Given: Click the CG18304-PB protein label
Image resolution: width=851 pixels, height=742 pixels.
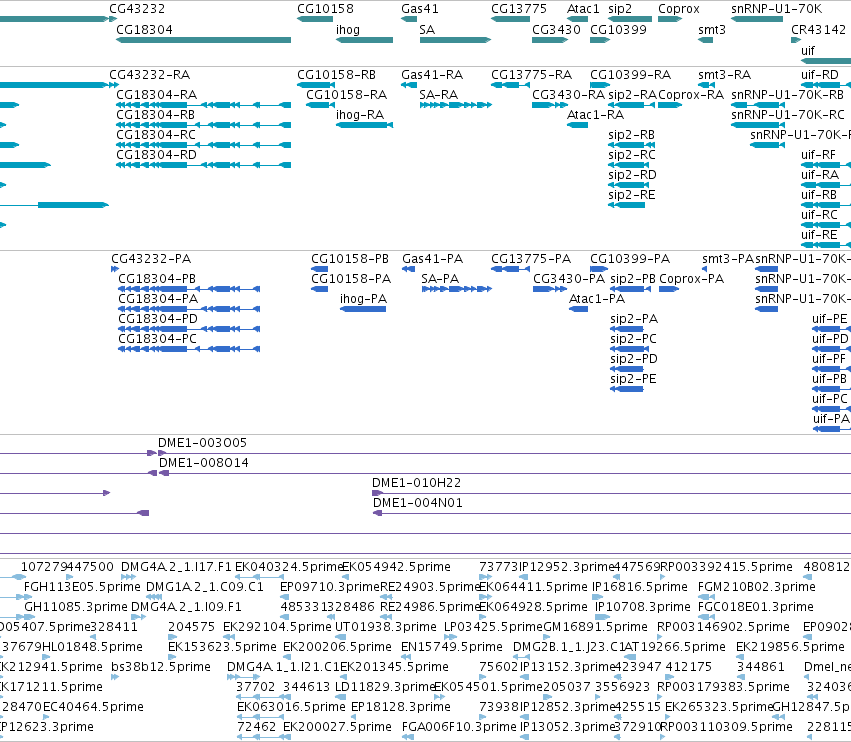Looking at the screenshot, I should point(157,279).
